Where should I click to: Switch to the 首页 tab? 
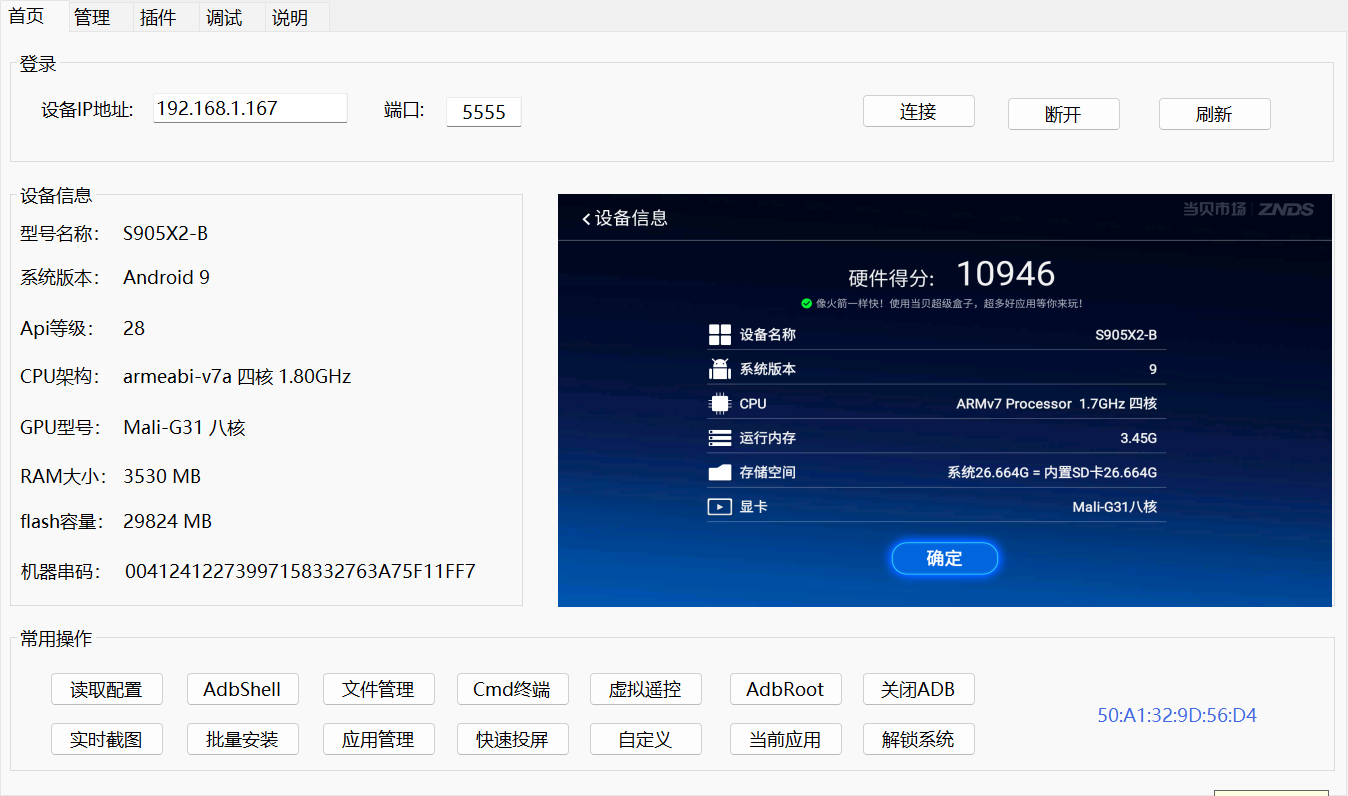point(27,16)
